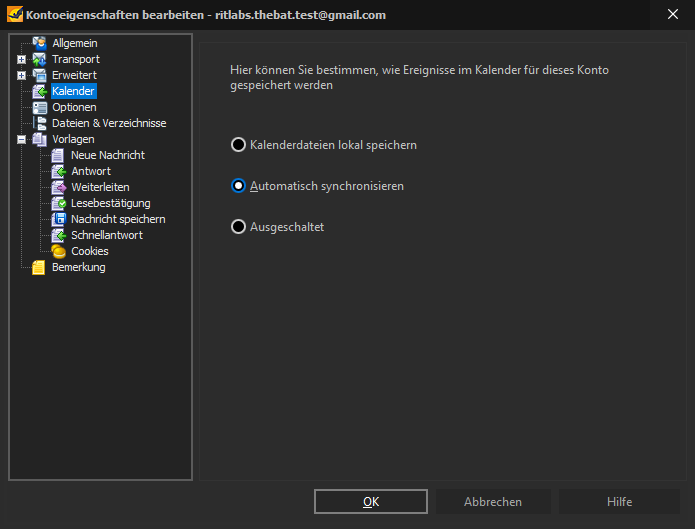Open help with the Hilfe button

pos(619,502)
